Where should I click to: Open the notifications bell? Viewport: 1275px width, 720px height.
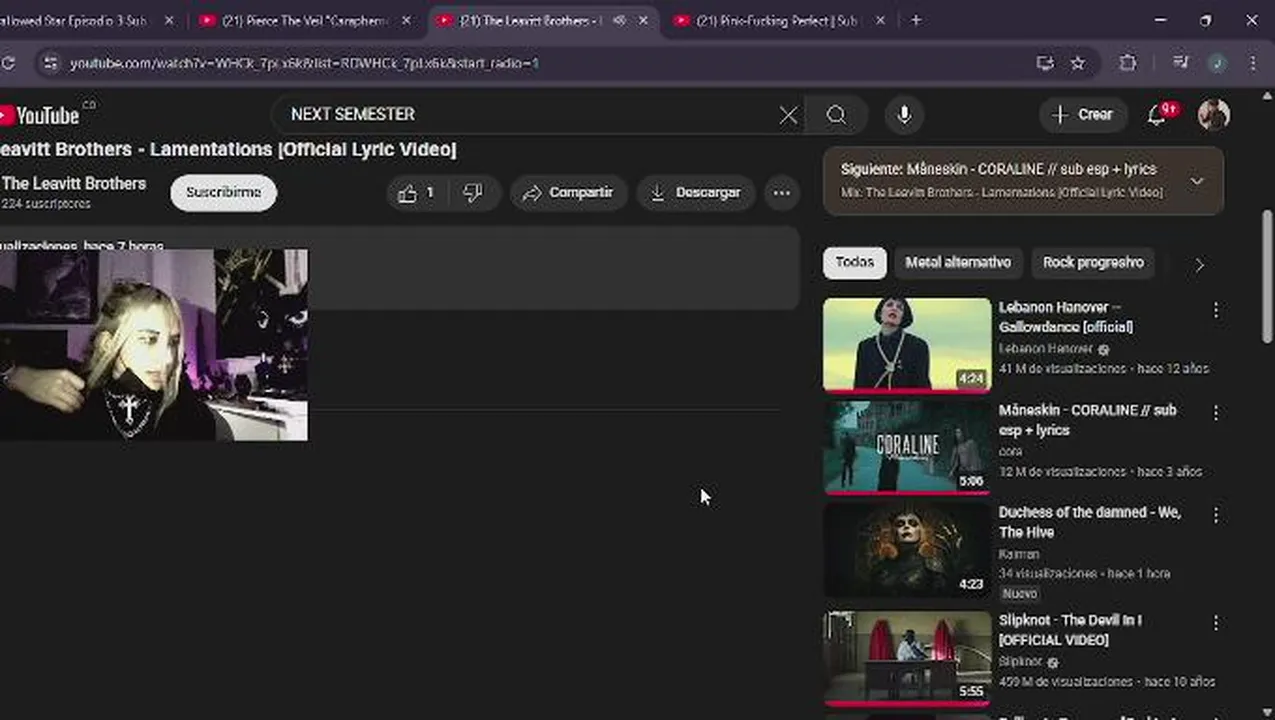1157,115
